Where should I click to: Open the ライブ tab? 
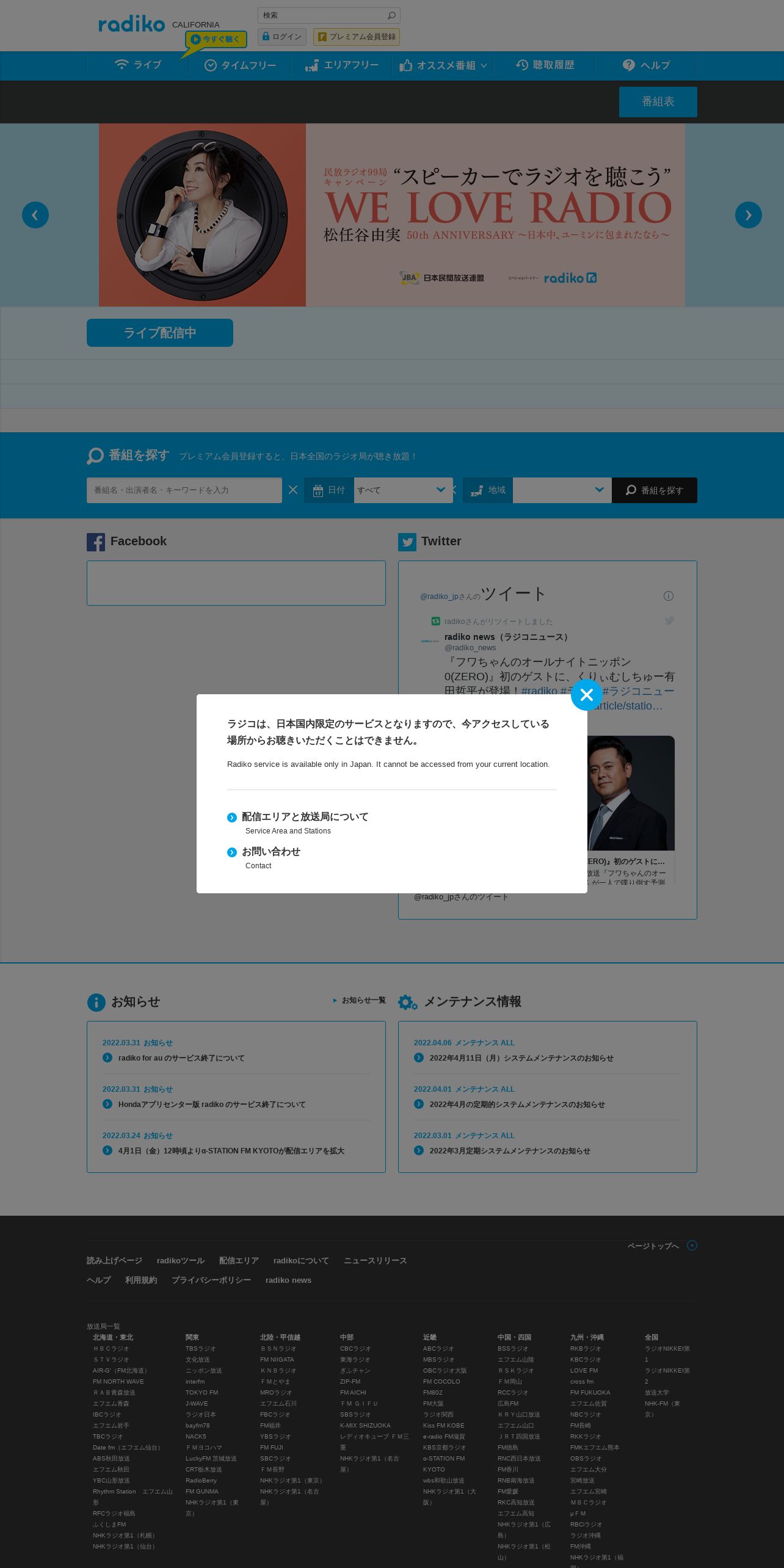pyautogui.click(x=138, y=65)
